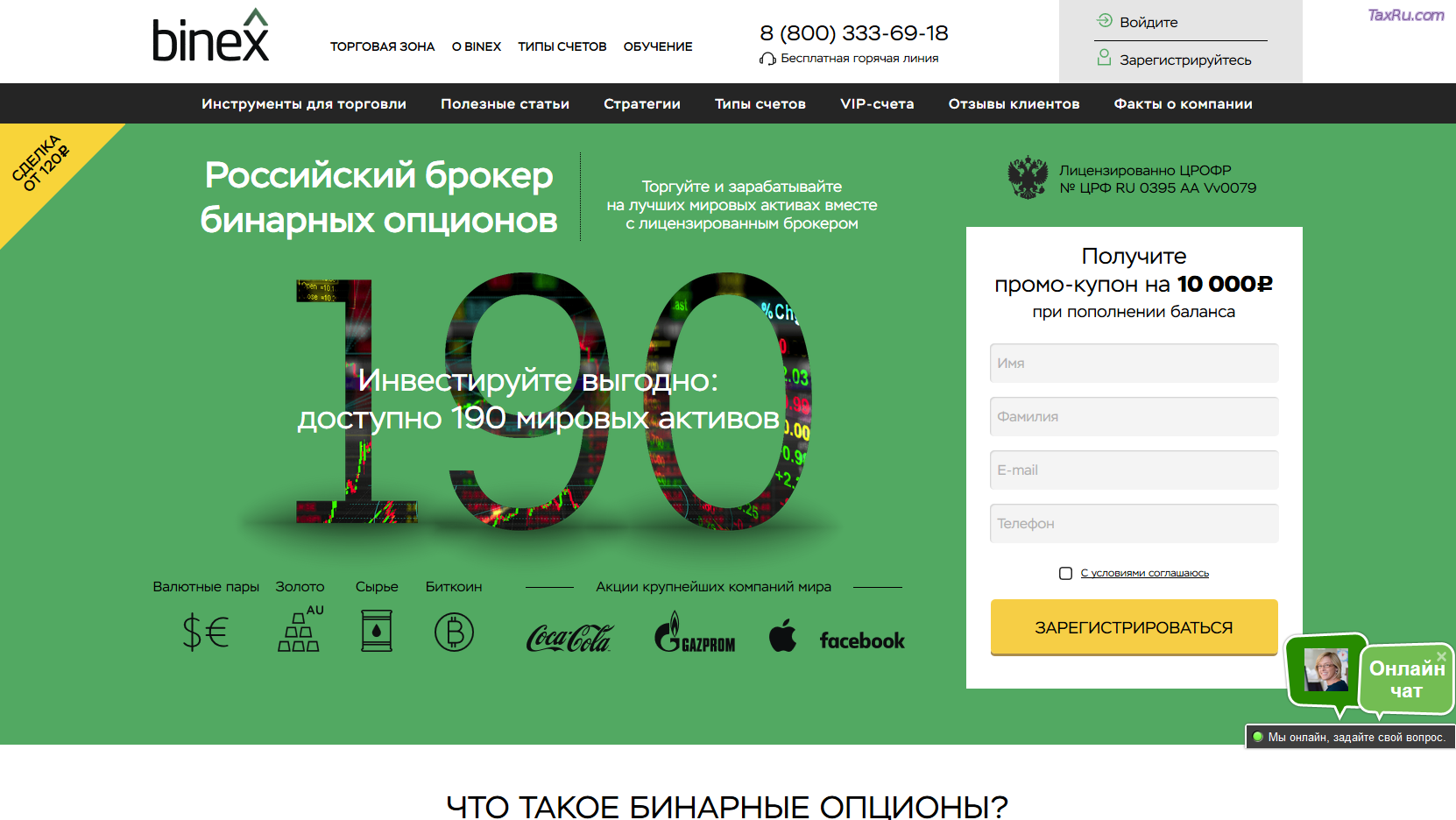This screenshot has width=1456, height=820.
Task: Select the Bitcoin coin icon
Action: point(454,632)
